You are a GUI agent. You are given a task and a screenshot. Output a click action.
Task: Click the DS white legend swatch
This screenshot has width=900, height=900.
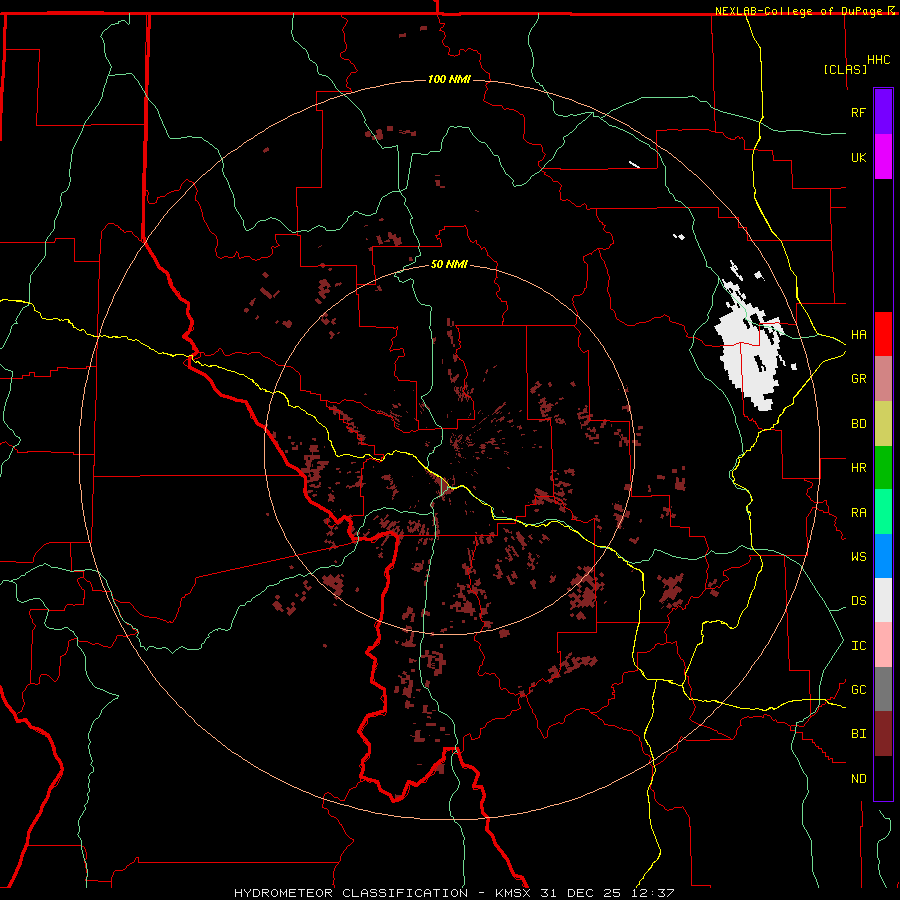(883, 600)
